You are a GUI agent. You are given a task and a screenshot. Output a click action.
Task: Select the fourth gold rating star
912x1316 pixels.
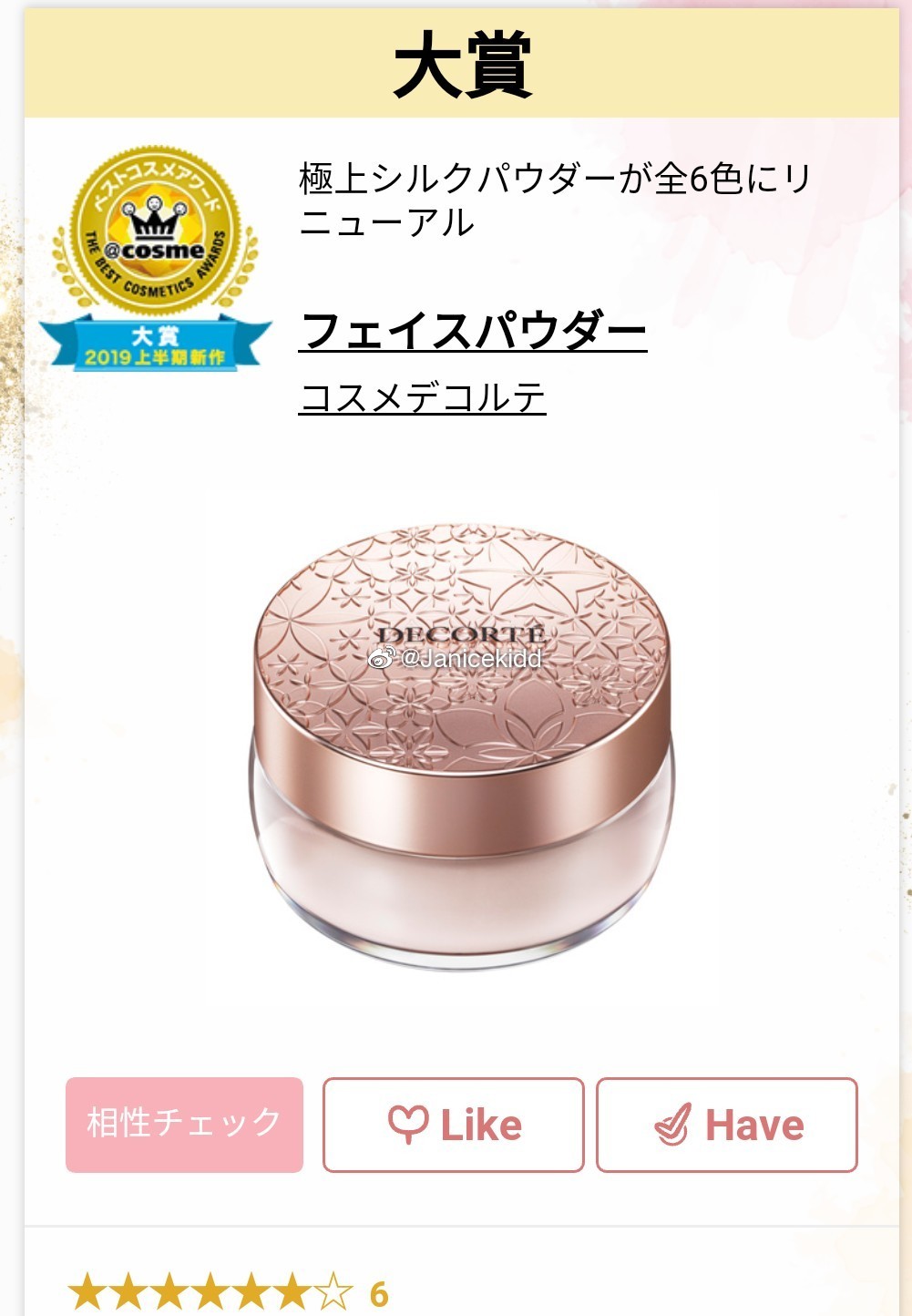point(210,1292)
